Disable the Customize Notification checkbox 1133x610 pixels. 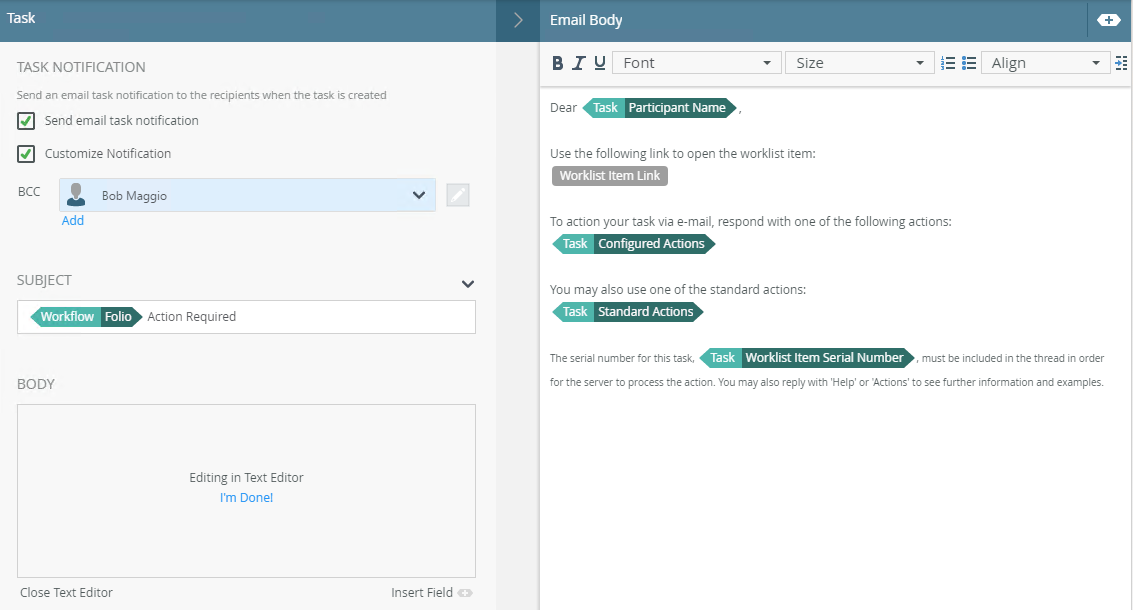(26, 154)
